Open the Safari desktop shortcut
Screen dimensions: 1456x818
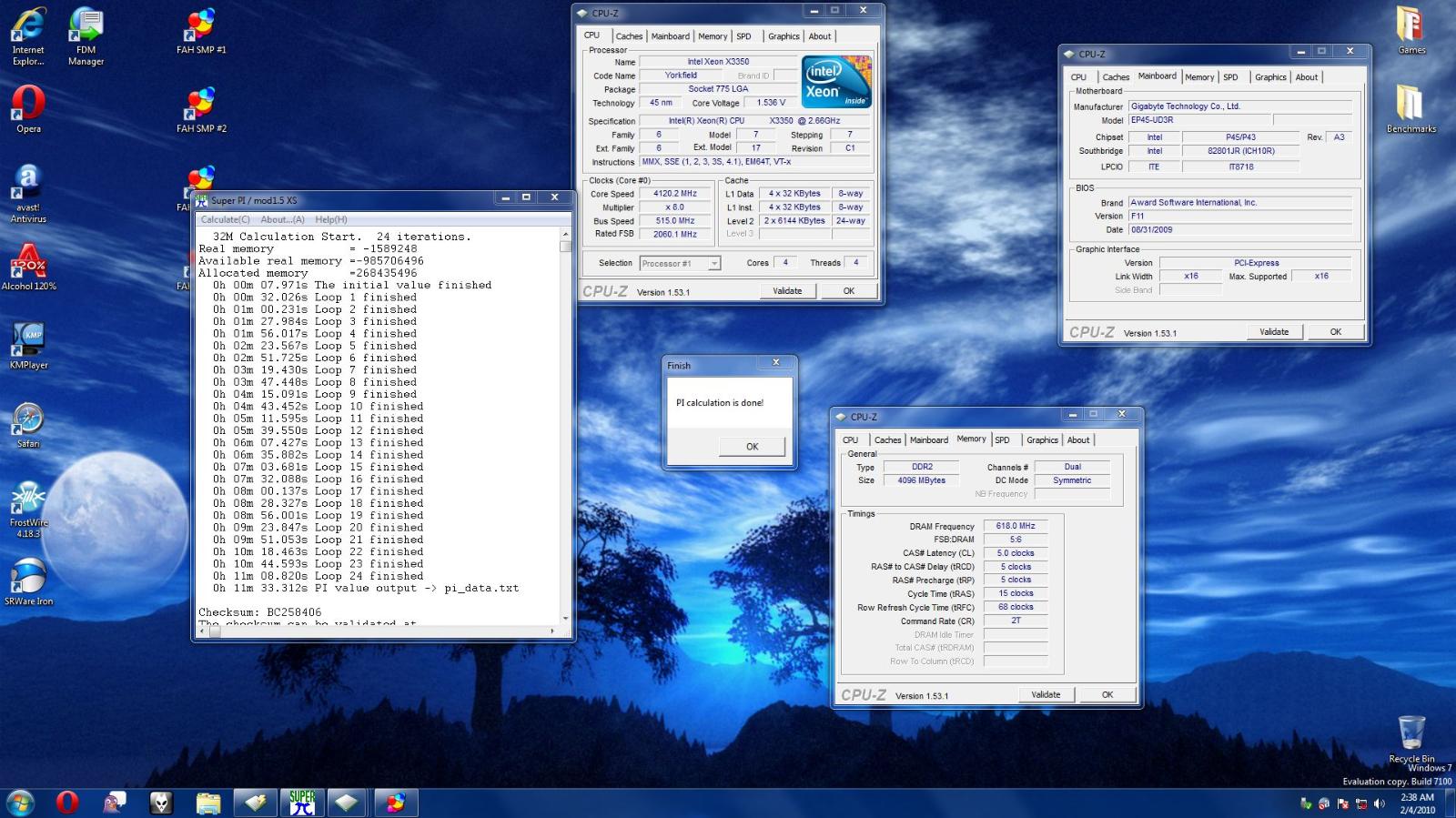click(x=28, y=425)
